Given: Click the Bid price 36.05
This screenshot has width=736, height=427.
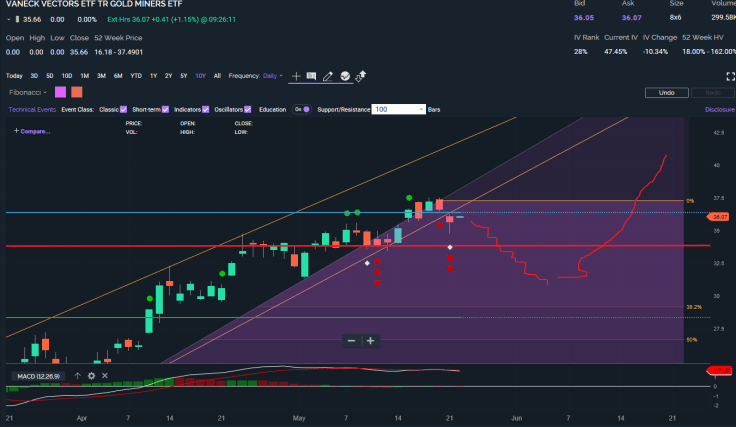Looking at the screenshot, I should point(584,18).
